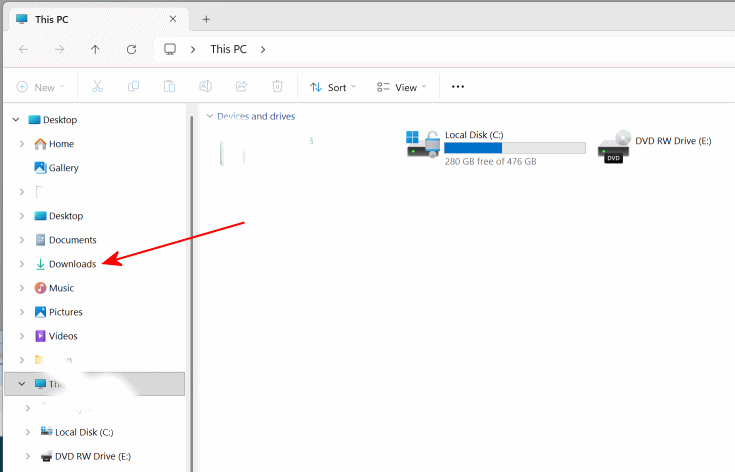
Task: Collapse the Devices and drives group
Action: click(x=209, y=116)
